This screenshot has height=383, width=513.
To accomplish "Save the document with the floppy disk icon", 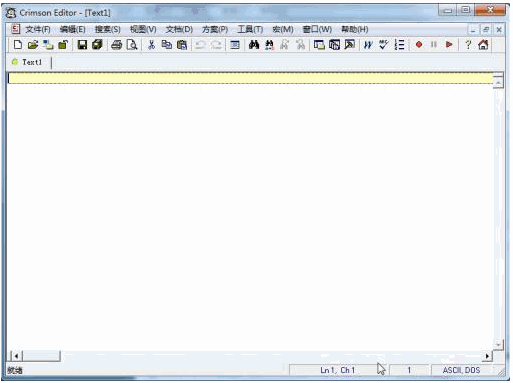I will click(82, 45).
